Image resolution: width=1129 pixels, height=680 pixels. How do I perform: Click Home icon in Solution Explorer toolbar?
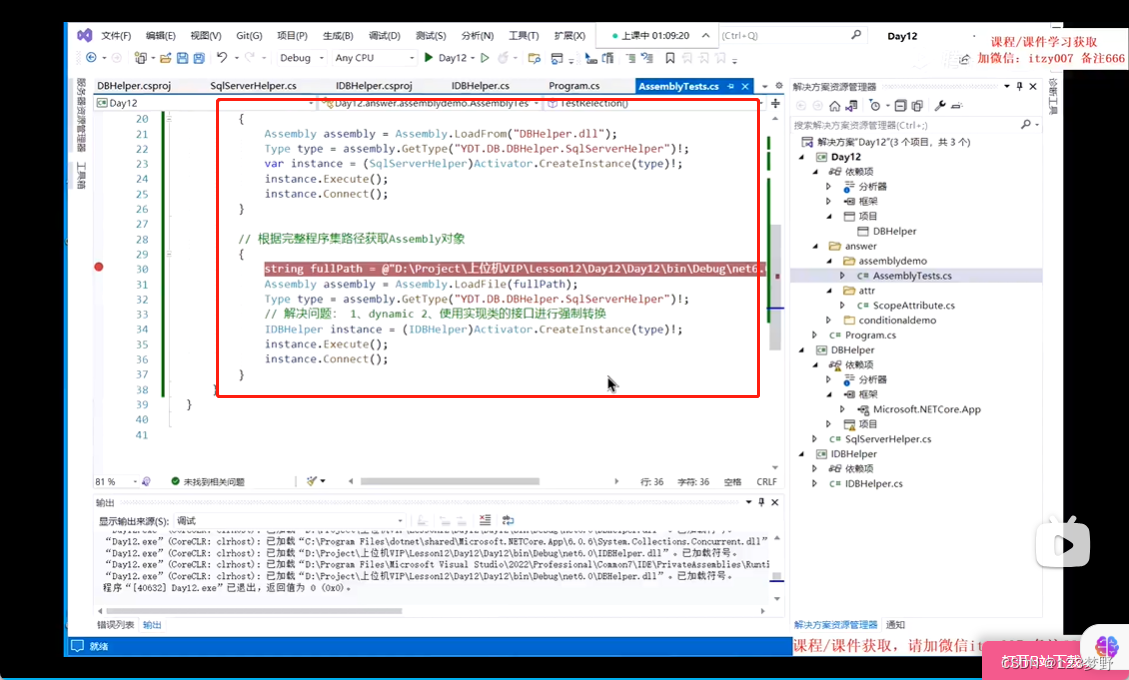pos(835,106)
